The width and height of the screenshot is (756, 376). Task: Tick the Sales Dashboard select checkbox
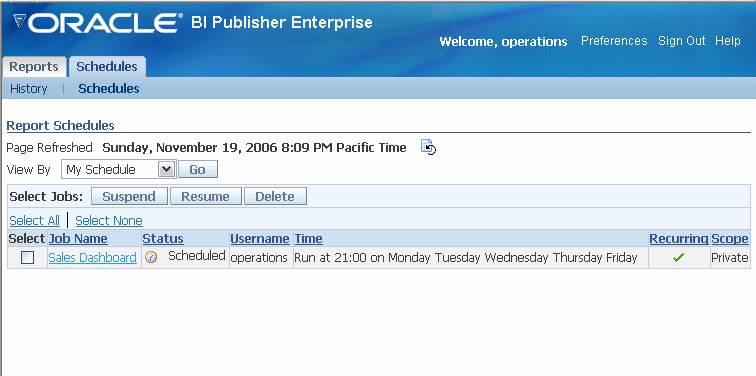point(27,258)
